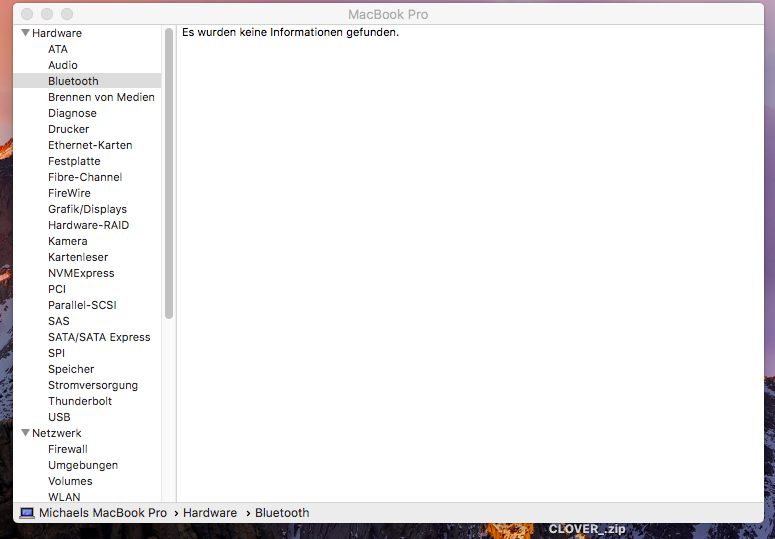Select Kartenleser in the sidebar
Viewport: 775px width, 539px height.
(x=78, y=257)
